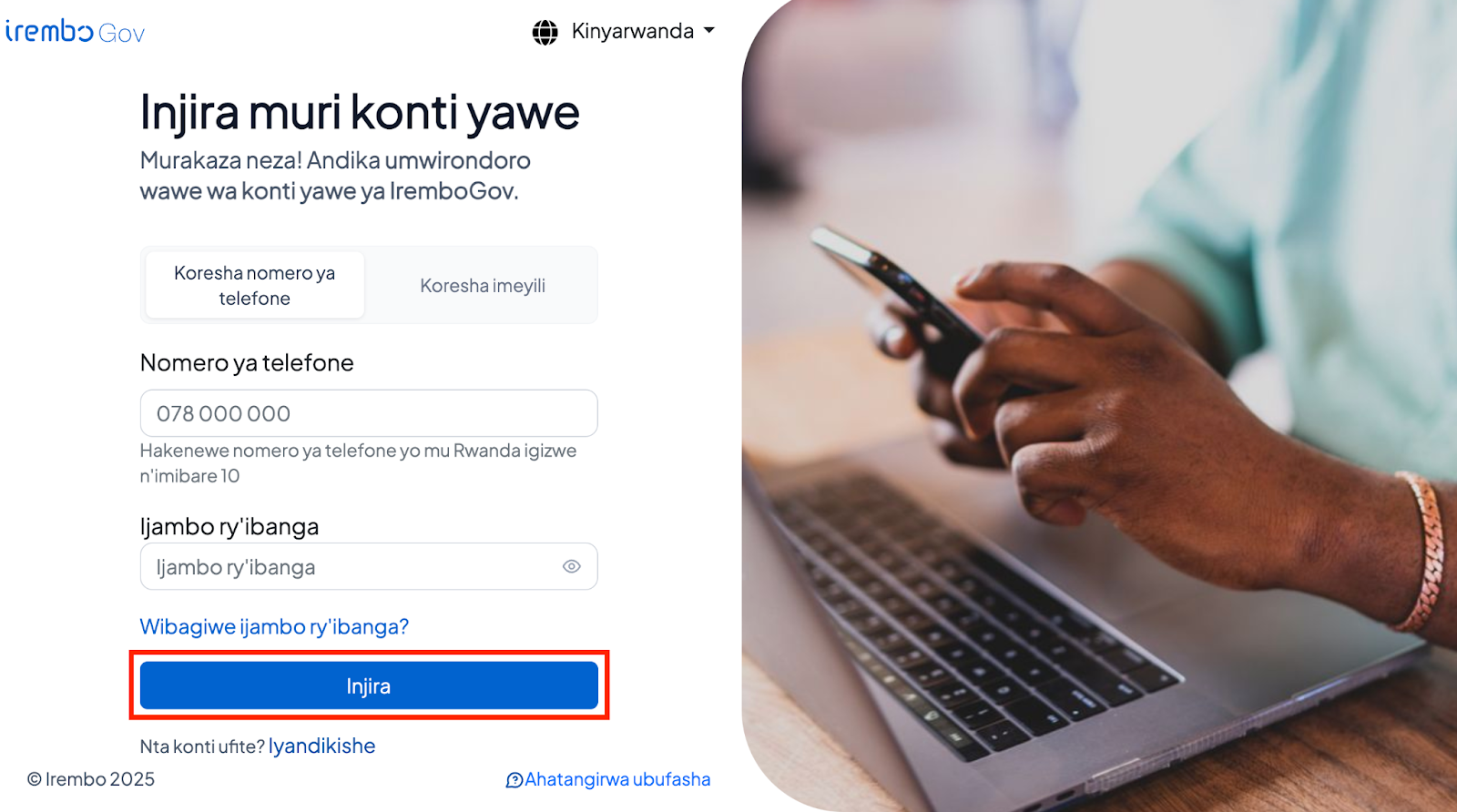Click the globe language icon
The width and height of the screenshot is (1457, 812).
545,33
